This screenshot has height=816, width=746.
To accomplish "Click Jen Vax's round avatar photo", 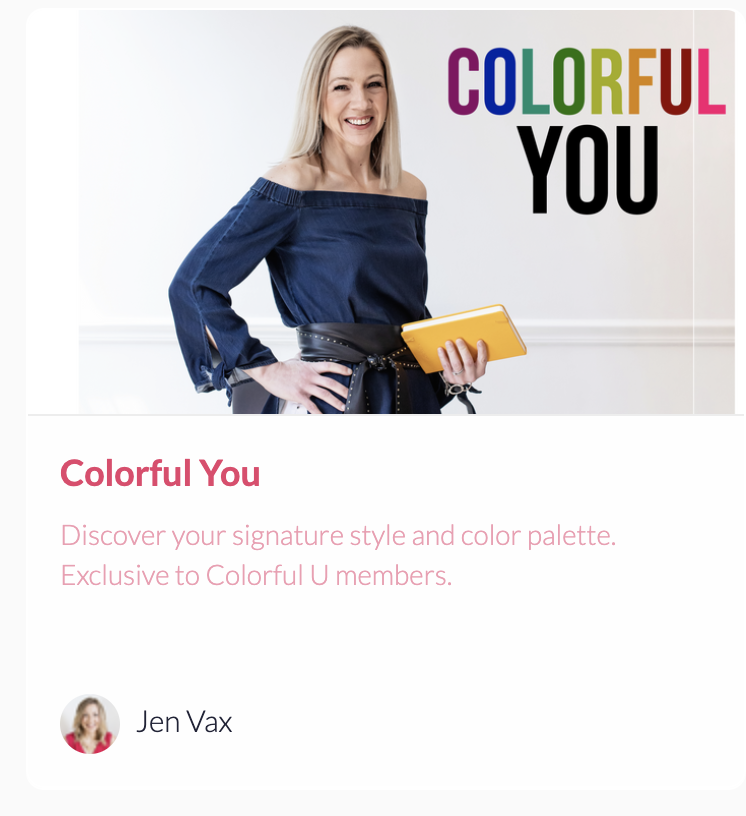I will click(x=90, y=724).
